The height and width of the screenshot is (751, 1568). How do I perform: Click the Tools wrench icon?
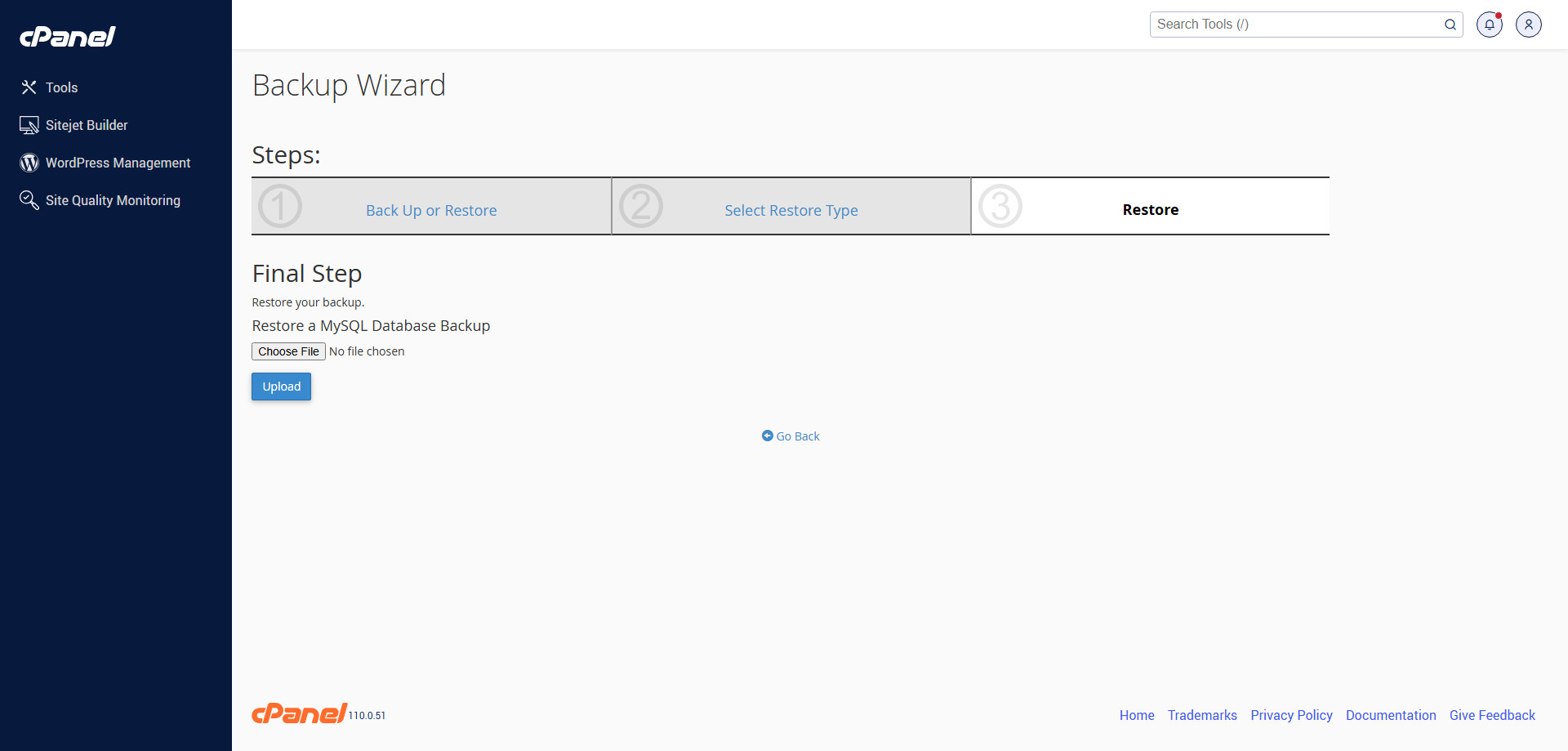[29, 87]
